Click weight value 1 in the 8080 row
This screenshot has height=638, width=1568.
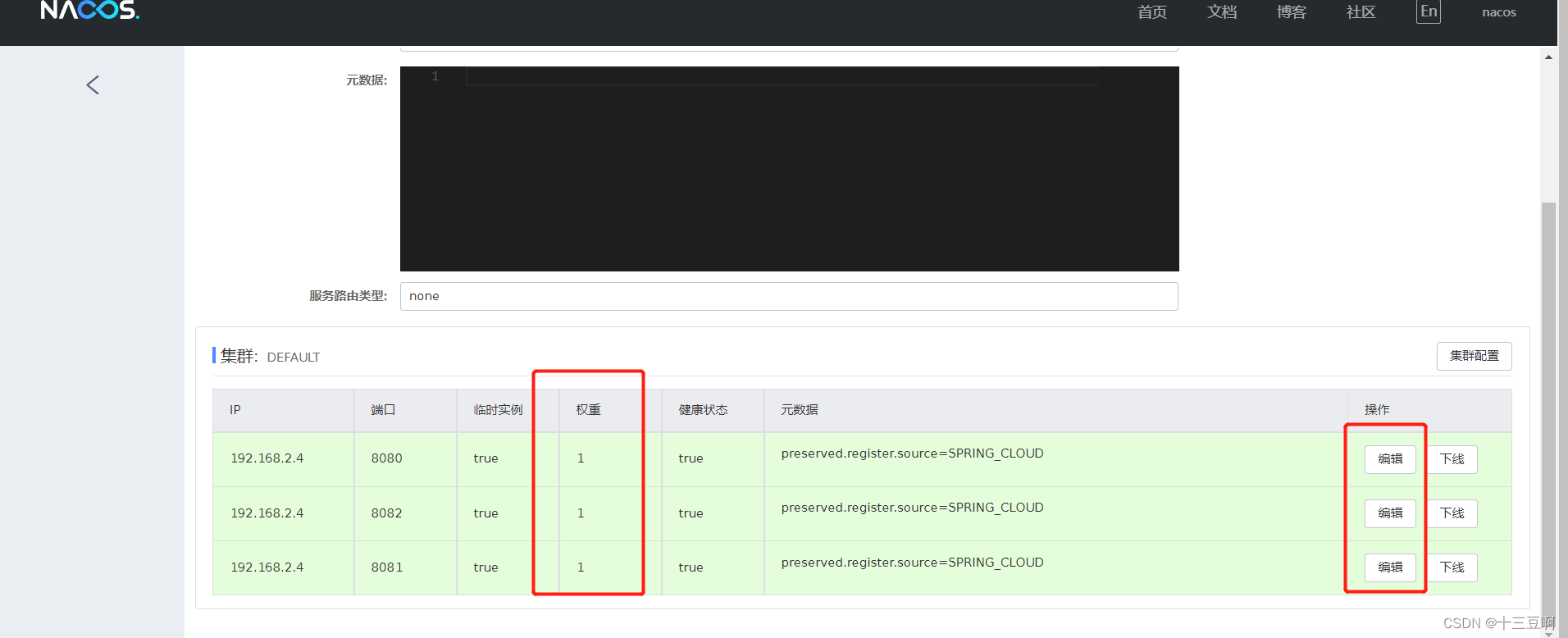coord(581,458)
